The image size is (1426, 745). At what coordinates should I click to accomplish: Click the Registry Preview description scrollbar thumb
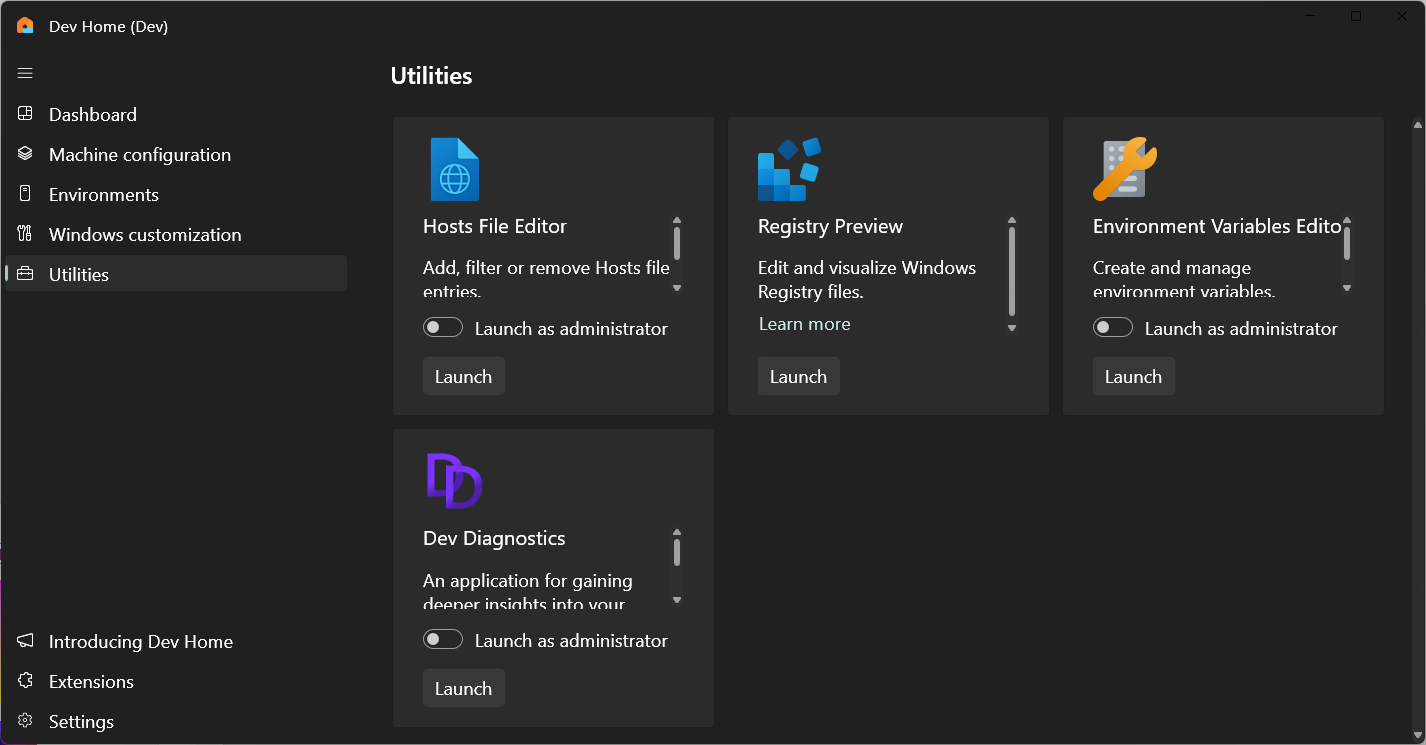tap(1012, 271)
